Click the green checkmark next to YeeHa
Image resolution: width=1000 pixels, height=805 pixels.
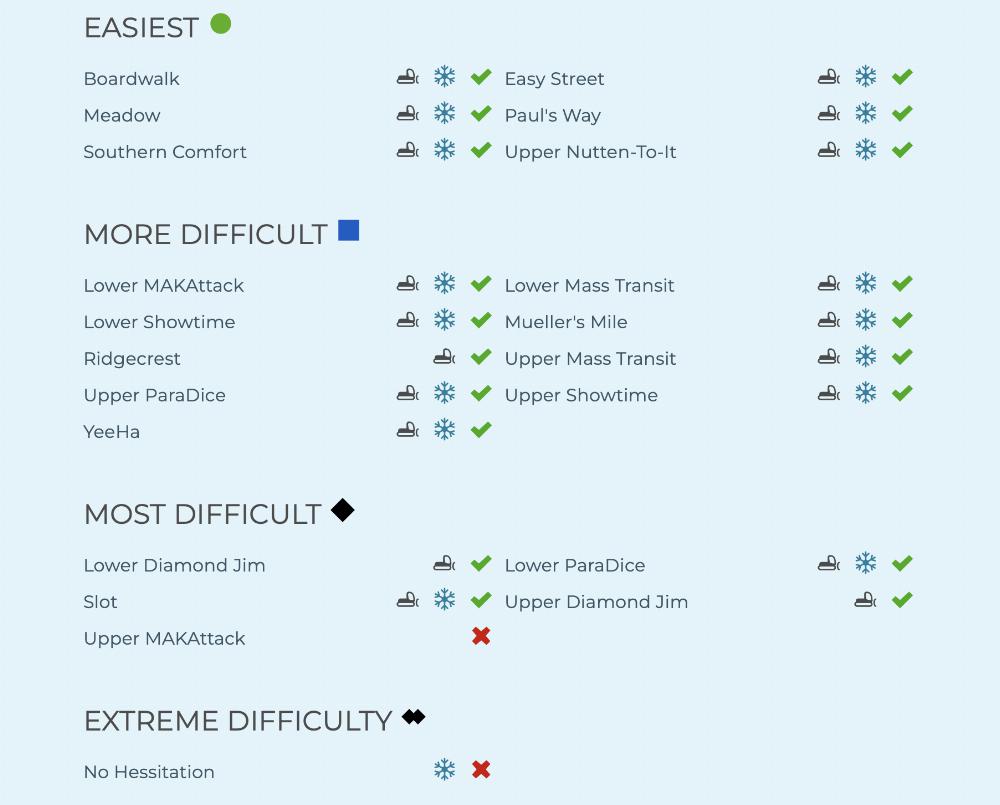pos(481,430)
